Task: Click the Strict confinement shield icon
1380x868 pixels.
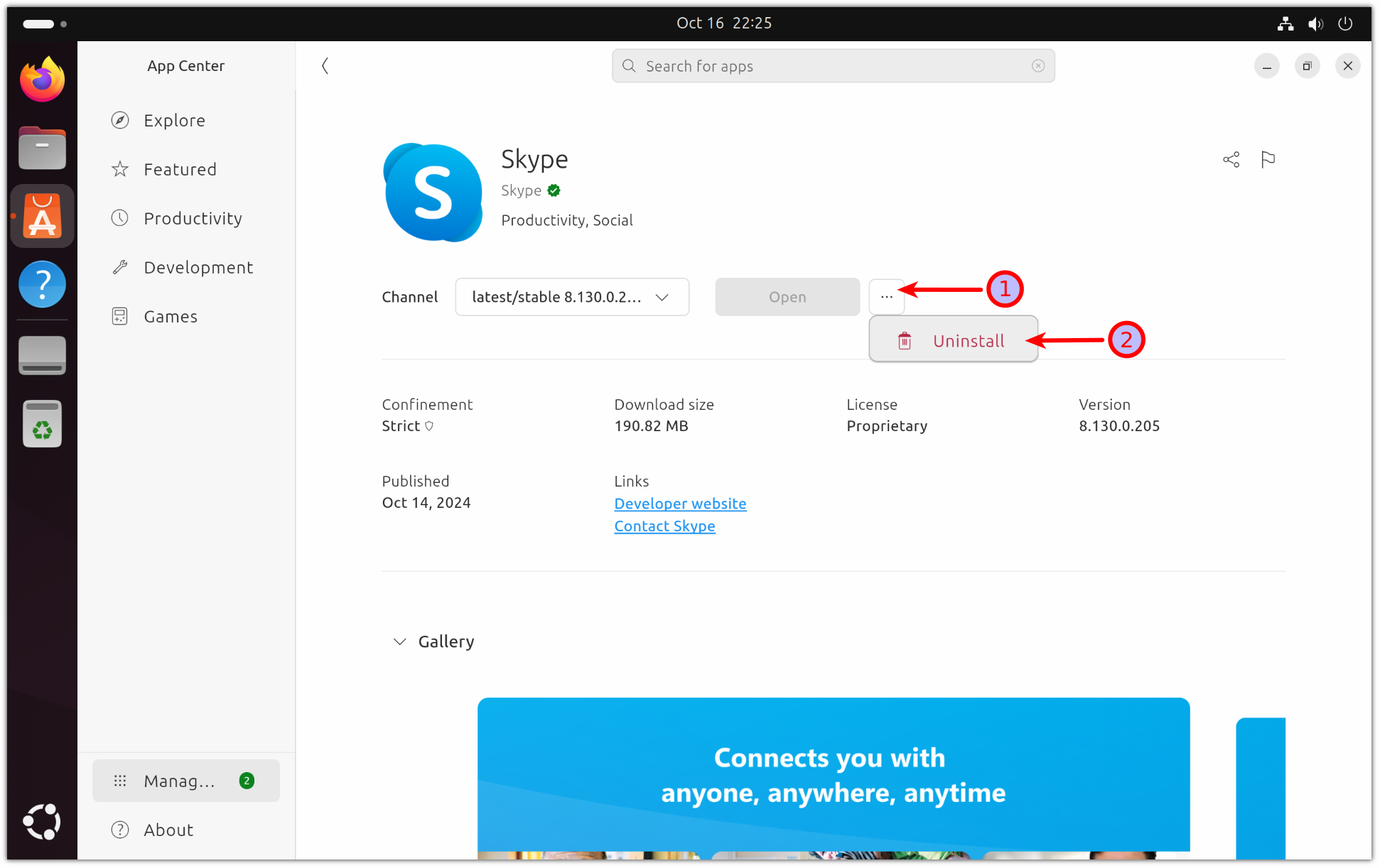Action: pos(429,426)
